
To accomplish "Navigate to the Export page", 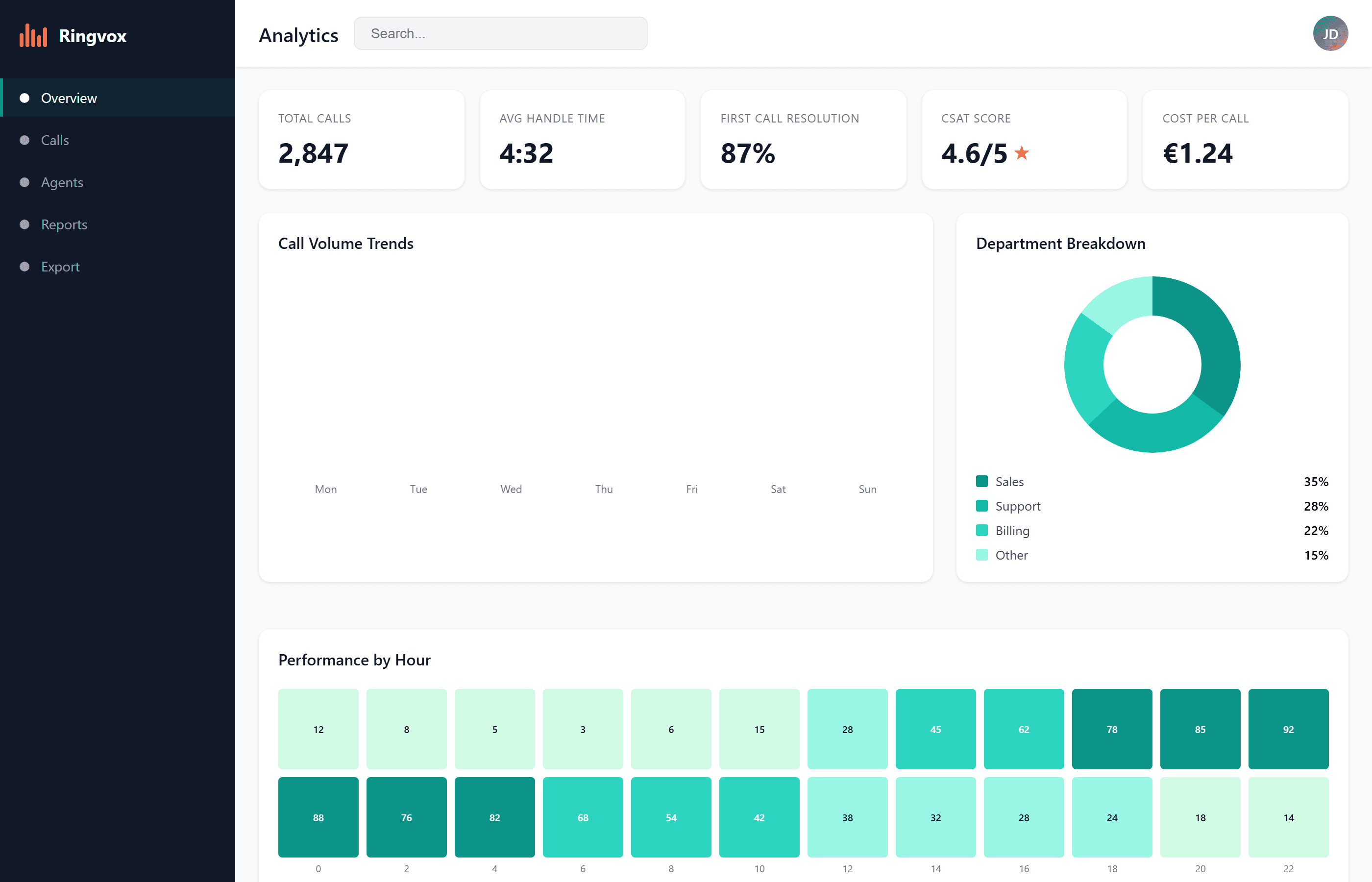I will point(60,267).
